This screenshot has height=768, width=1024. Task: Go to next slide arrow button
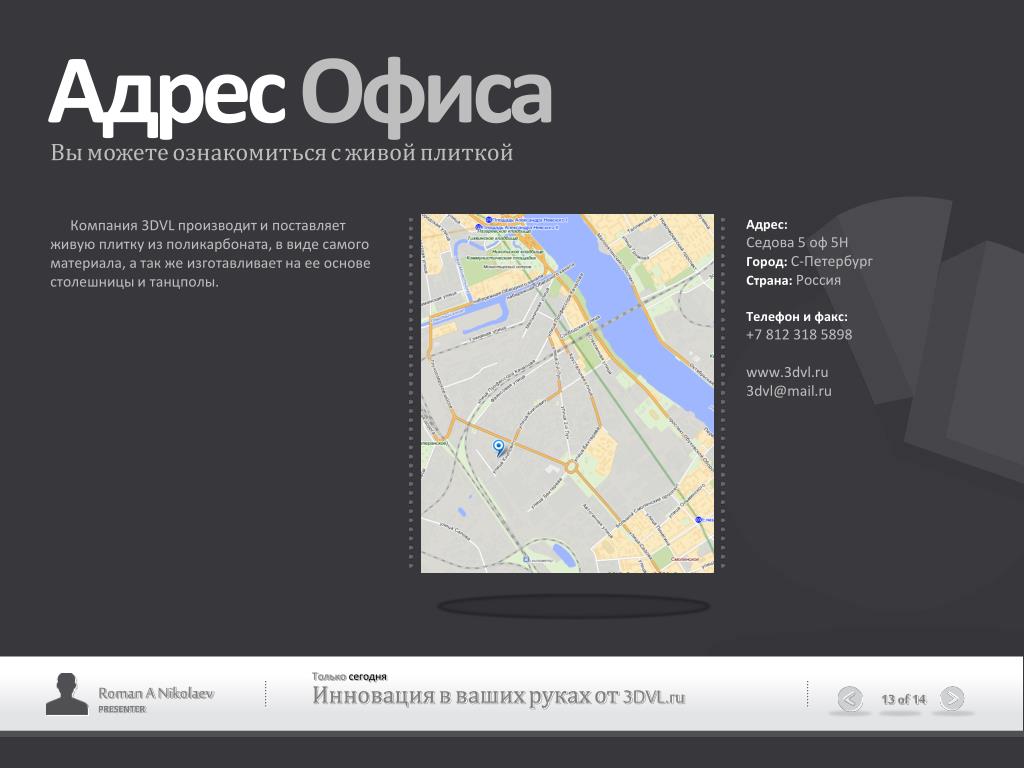[x=952, y=698]
